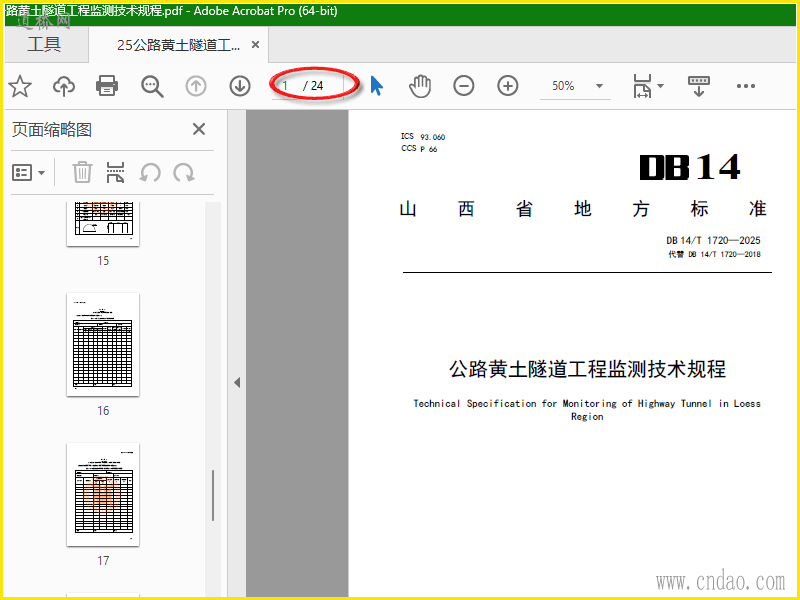800x600 pixels.
Task: Click the ICS 93.060 text
Action: [423, 136]
